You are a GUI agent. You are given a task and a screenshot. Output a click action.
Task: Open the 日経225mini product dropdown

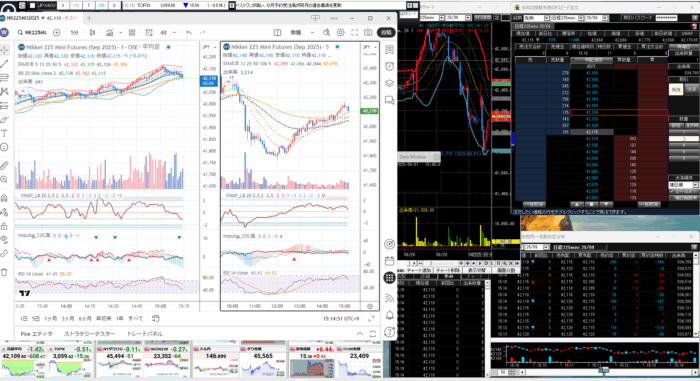tap(567, 18)
